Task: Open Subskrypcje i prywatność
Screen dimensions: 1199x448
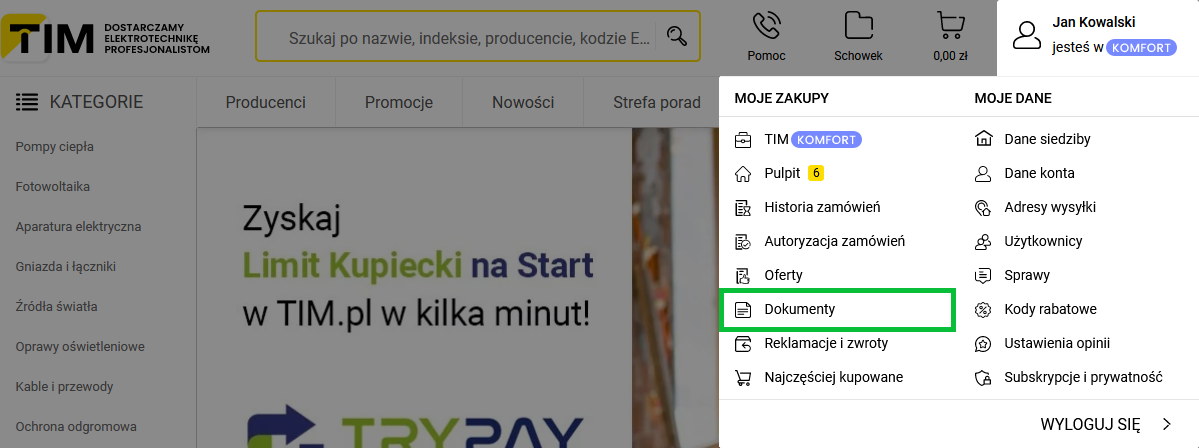Action: coord(1084,378)
